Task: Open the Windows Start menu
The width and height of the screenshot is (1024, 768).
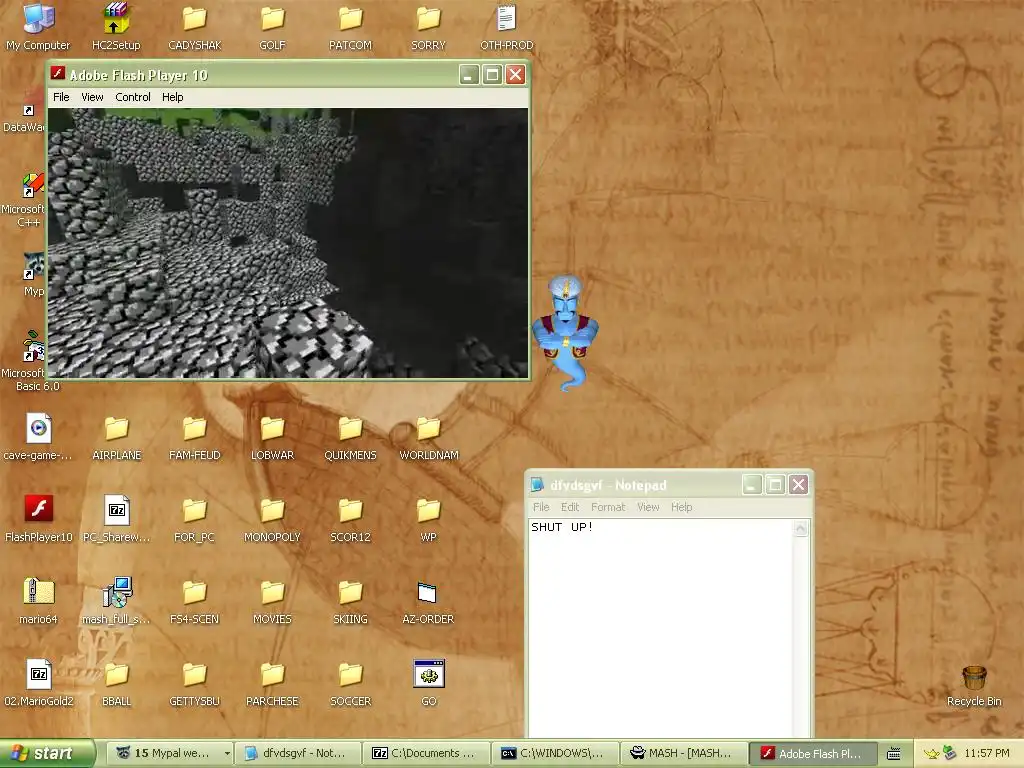Action: click(x=47, y=753)
